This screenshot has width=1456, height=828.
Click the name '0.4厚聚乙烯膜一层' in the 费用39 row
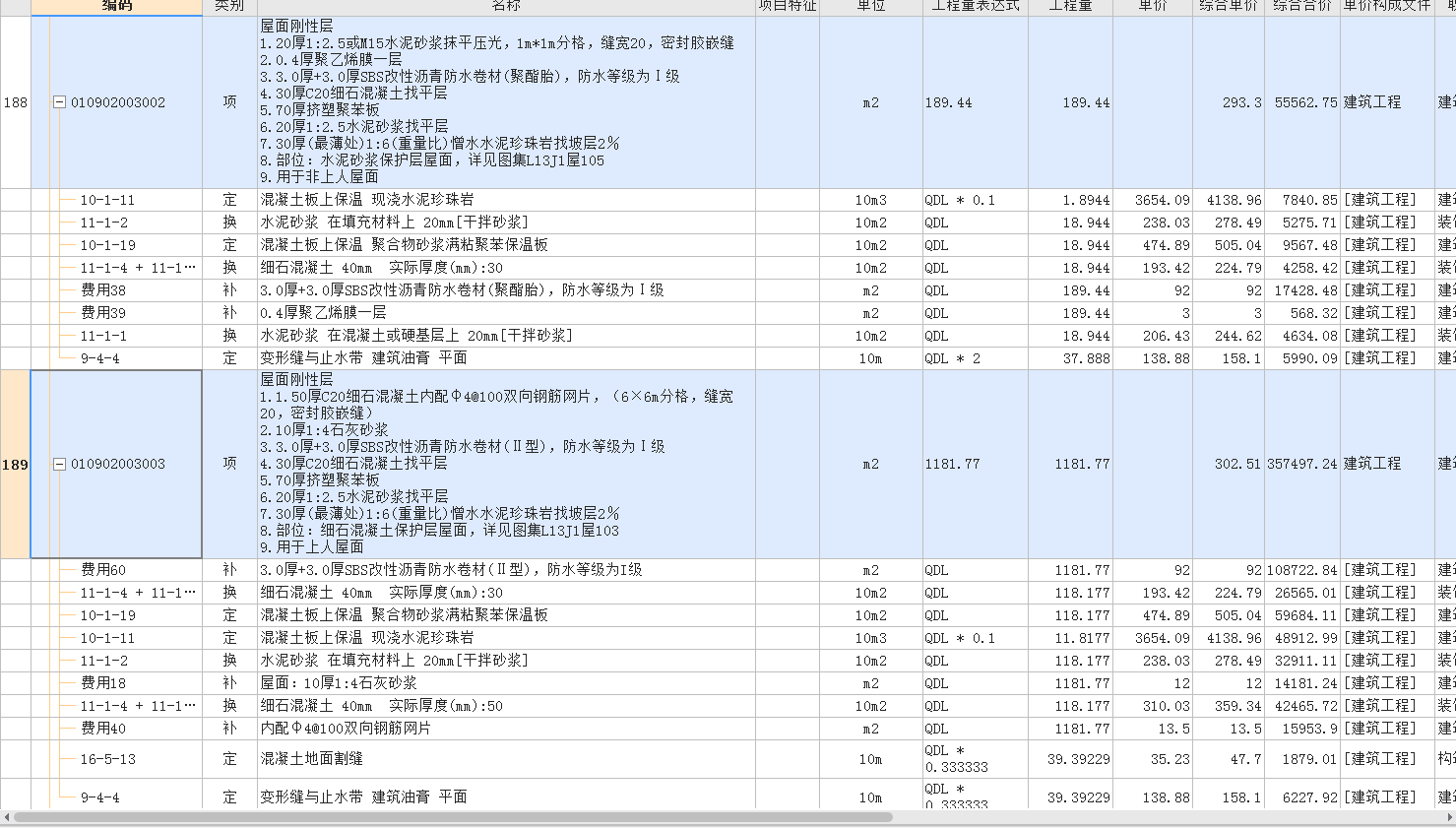pos(323,313)
